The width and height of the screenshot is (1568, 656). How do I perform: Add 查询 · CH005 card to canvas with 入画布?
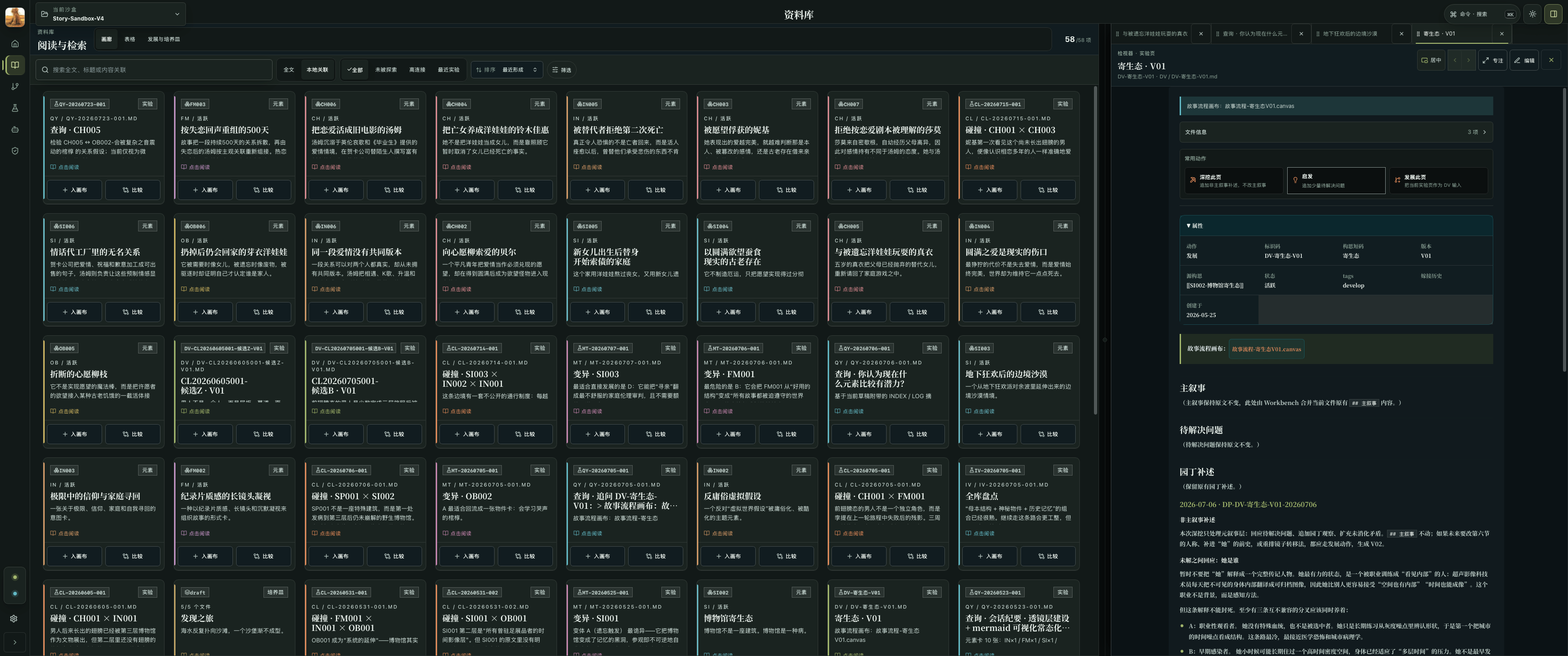click(x=75, y=190)
